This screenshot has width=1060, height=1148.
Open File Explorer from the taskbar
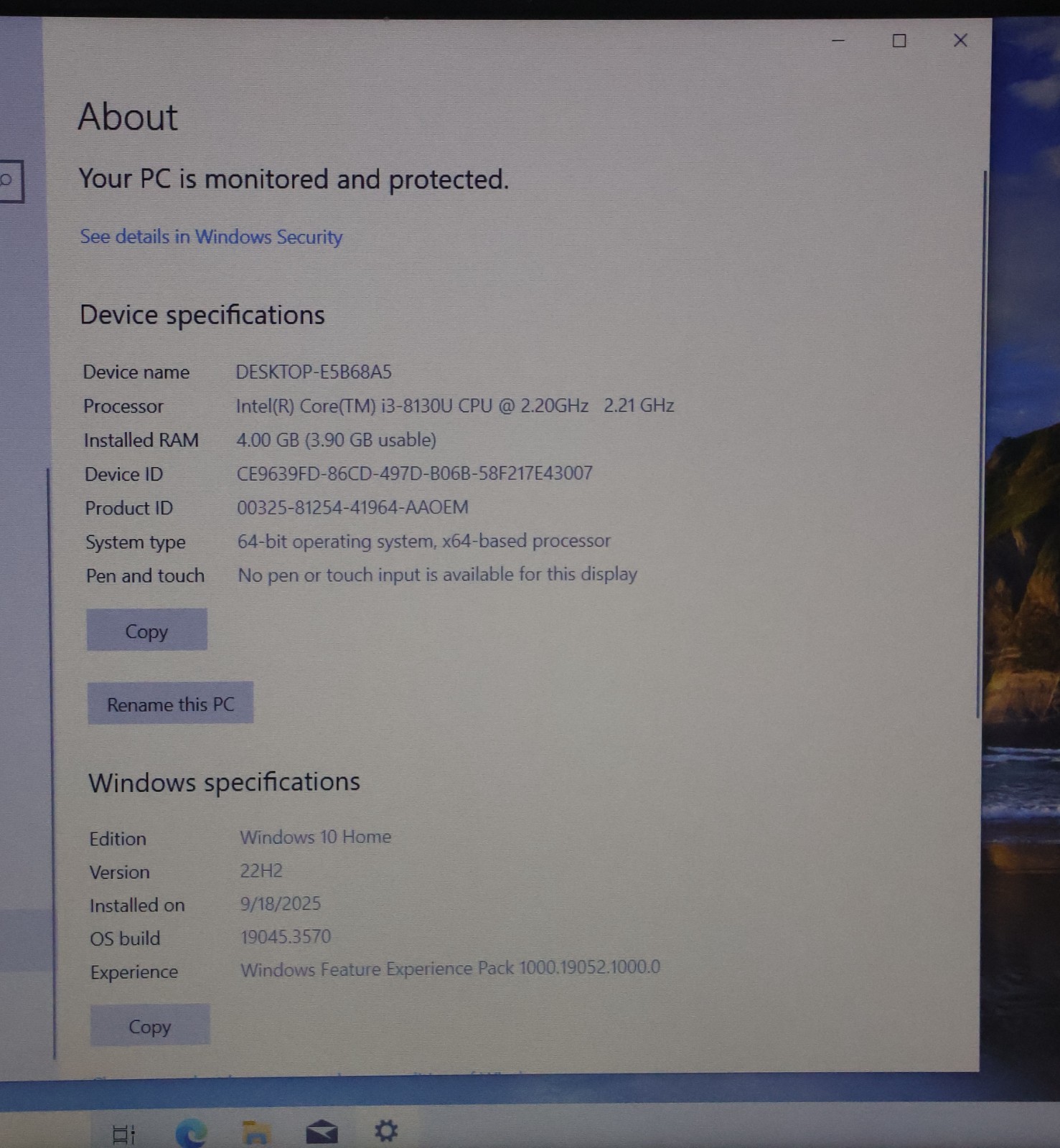tap(255, 1133)
